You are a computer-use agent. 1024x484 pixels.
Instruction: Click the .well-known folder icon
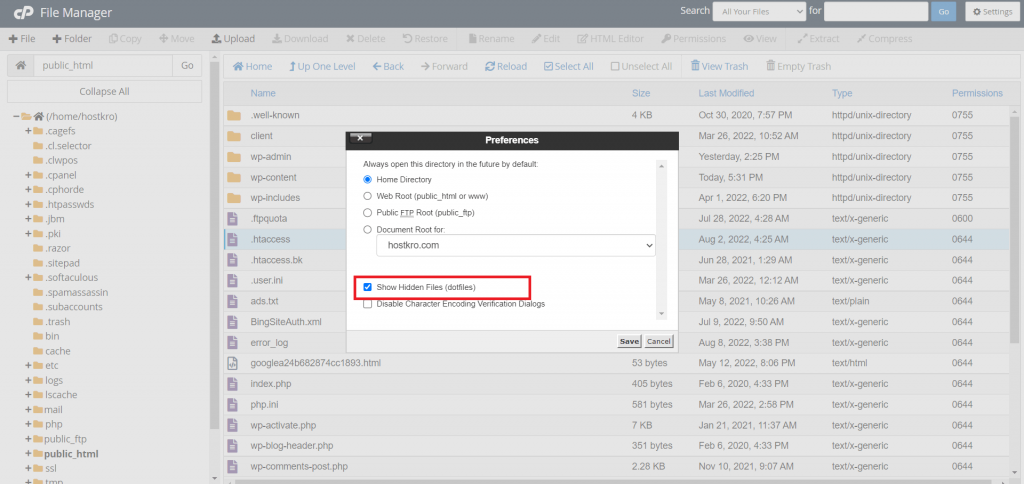pyautogui.click(x=234, y=116)
